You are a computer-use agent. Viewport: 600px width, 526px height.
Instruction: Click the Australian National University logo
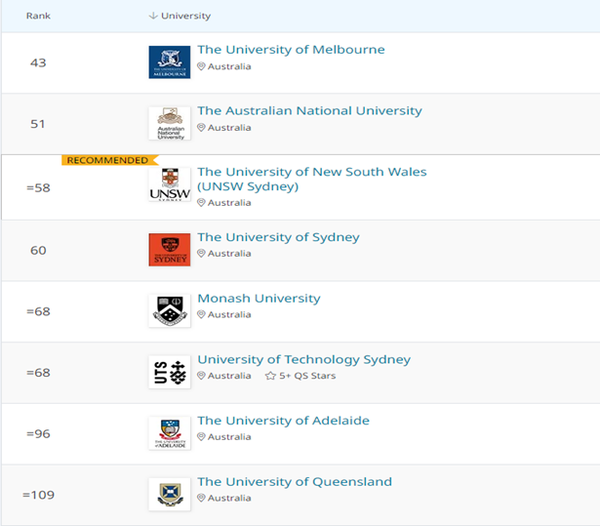pyautogui.click(x=168, y=122)
